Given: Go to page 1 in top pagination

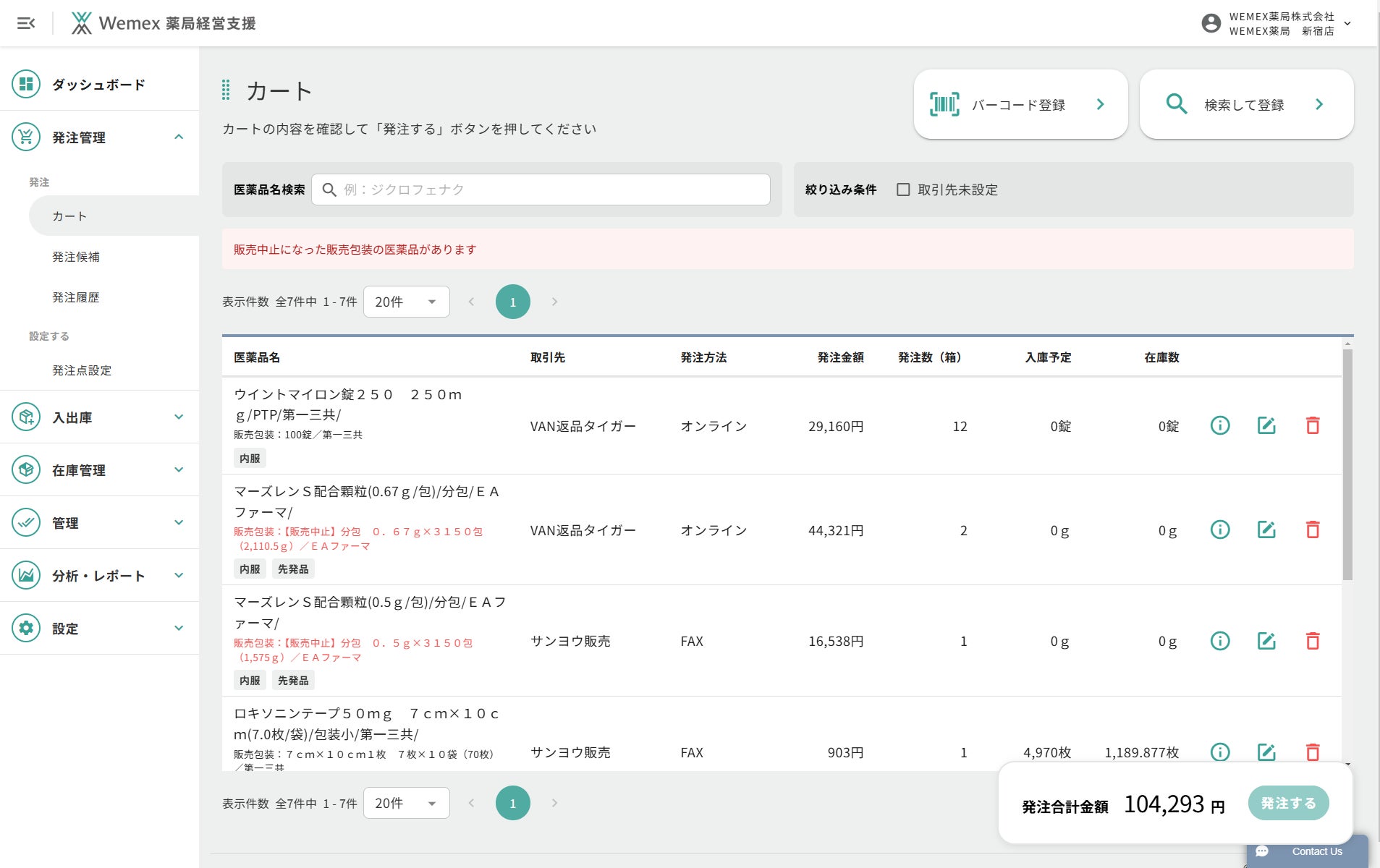Looking at the screenshot, I should pyautogui.click(x=513, y=302).
